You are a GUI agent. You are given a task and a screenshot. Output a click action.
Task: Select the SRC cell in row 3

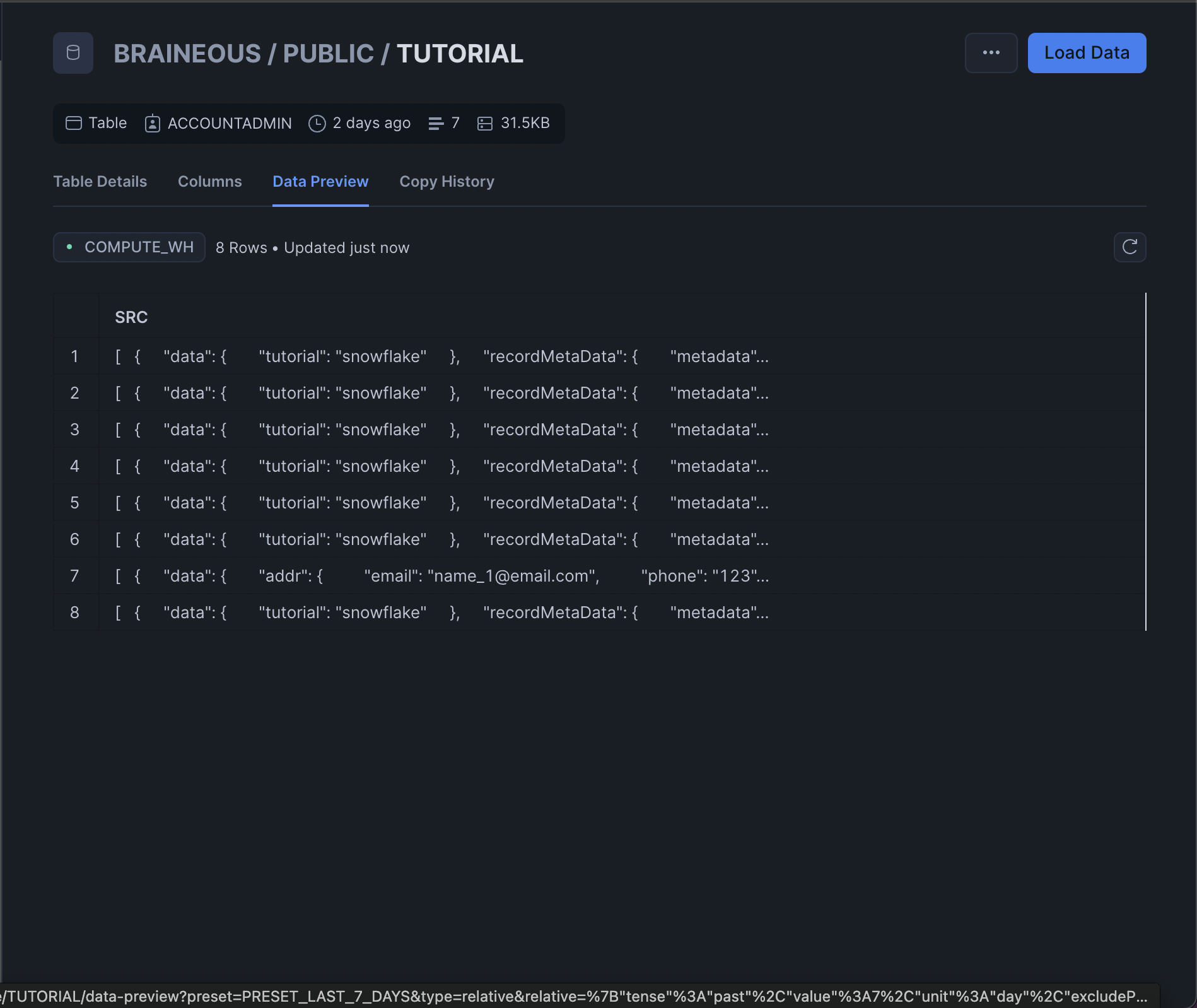point(622,430)
